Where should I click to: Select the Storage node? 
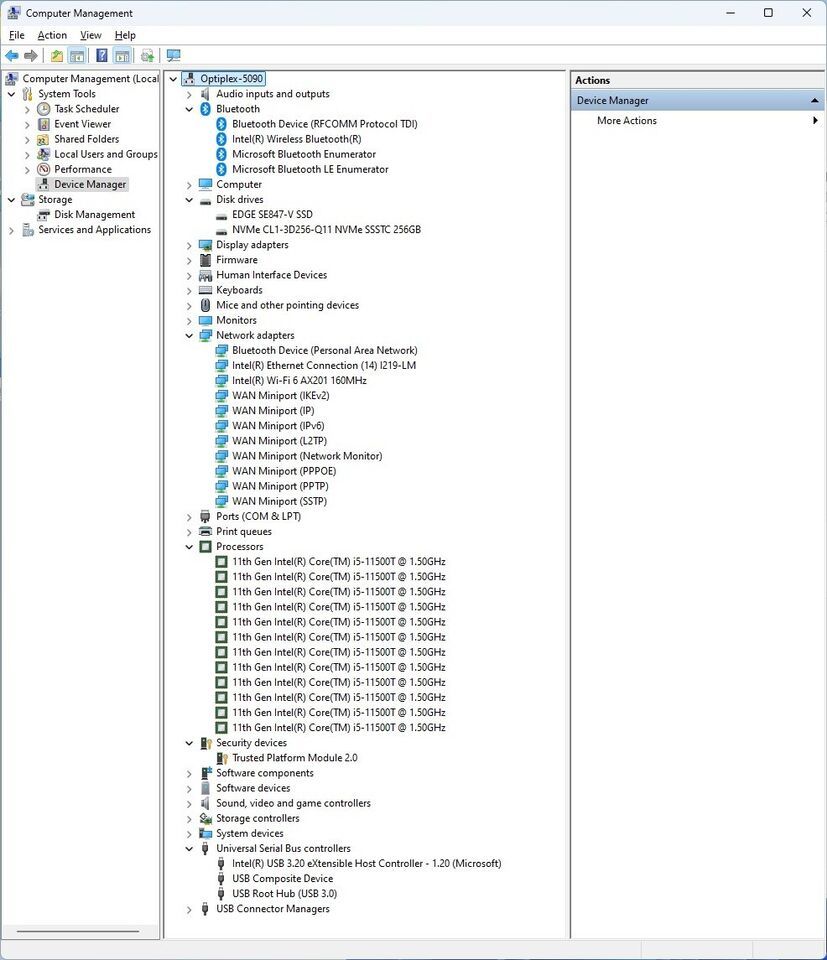[55, 200]
